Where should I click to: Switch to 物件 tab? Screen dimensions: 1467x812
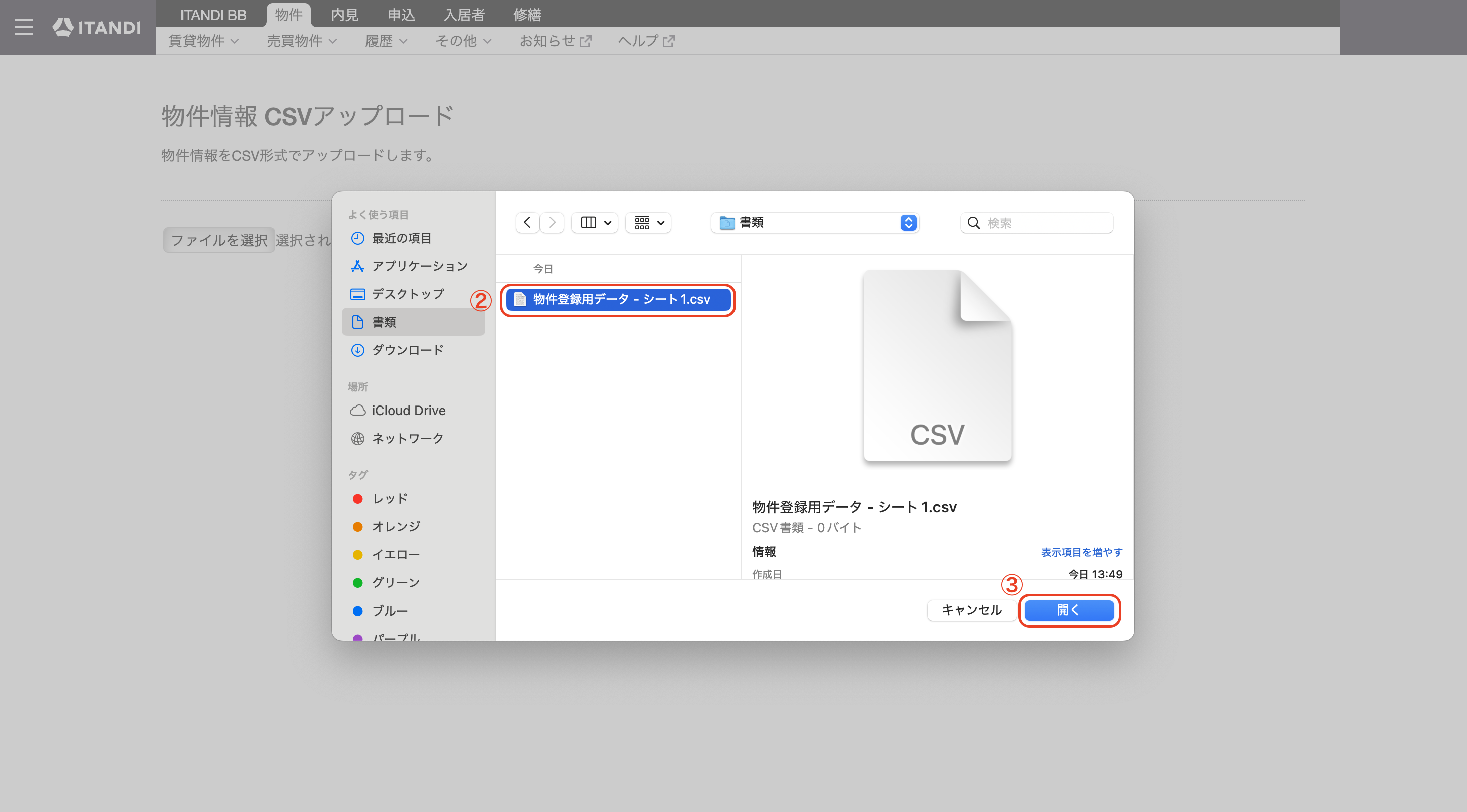point(289,15)
